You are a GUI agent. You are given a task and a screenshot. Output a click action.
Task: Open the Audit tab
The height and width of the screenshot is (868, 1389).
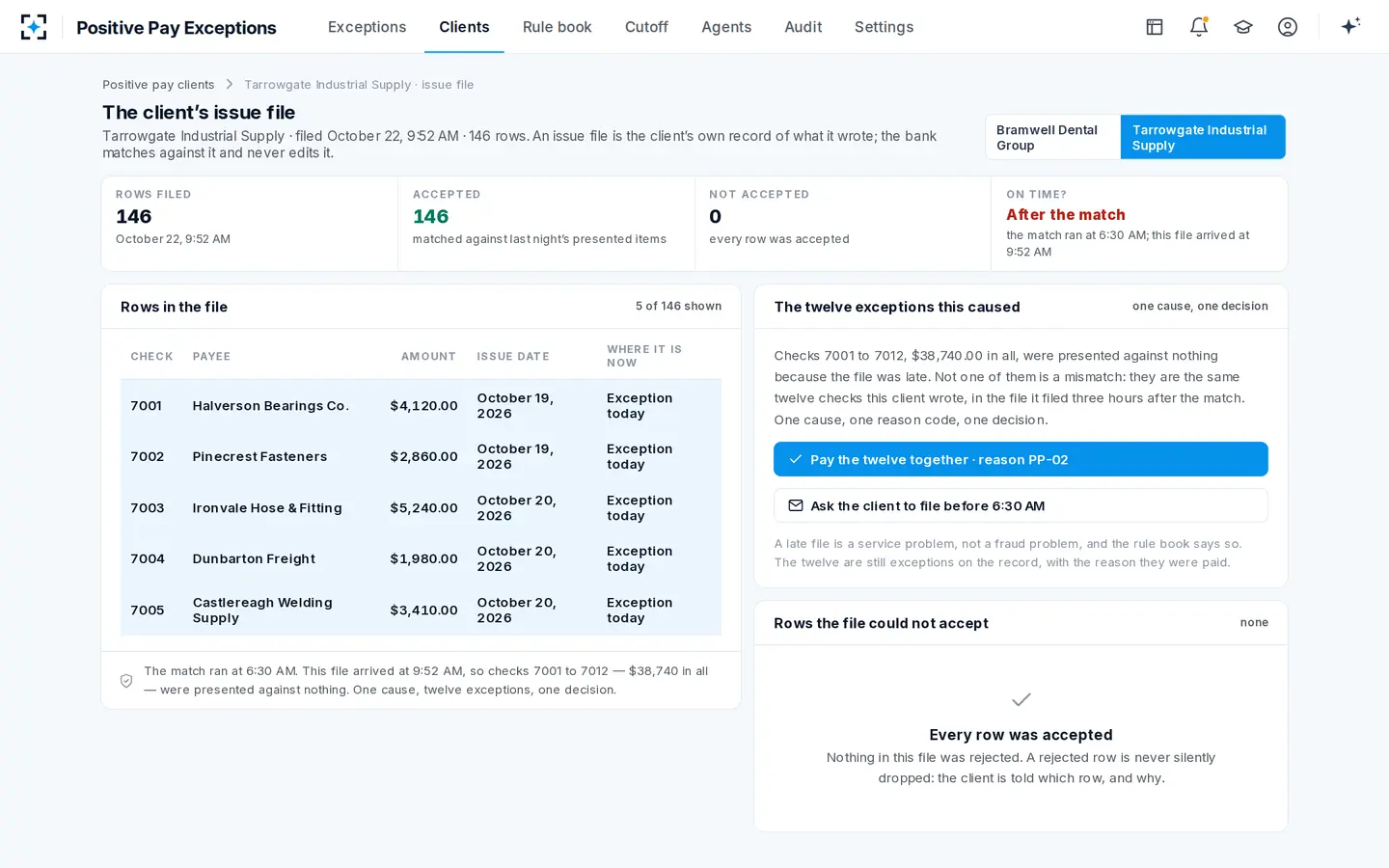point(803,27)
